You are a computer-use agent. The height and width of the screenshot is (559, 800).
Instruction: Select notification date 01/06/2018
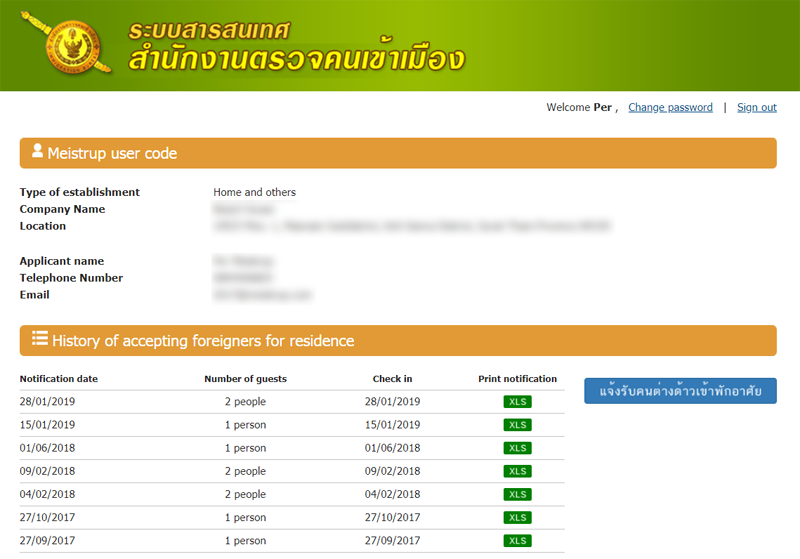pos(47,448)
